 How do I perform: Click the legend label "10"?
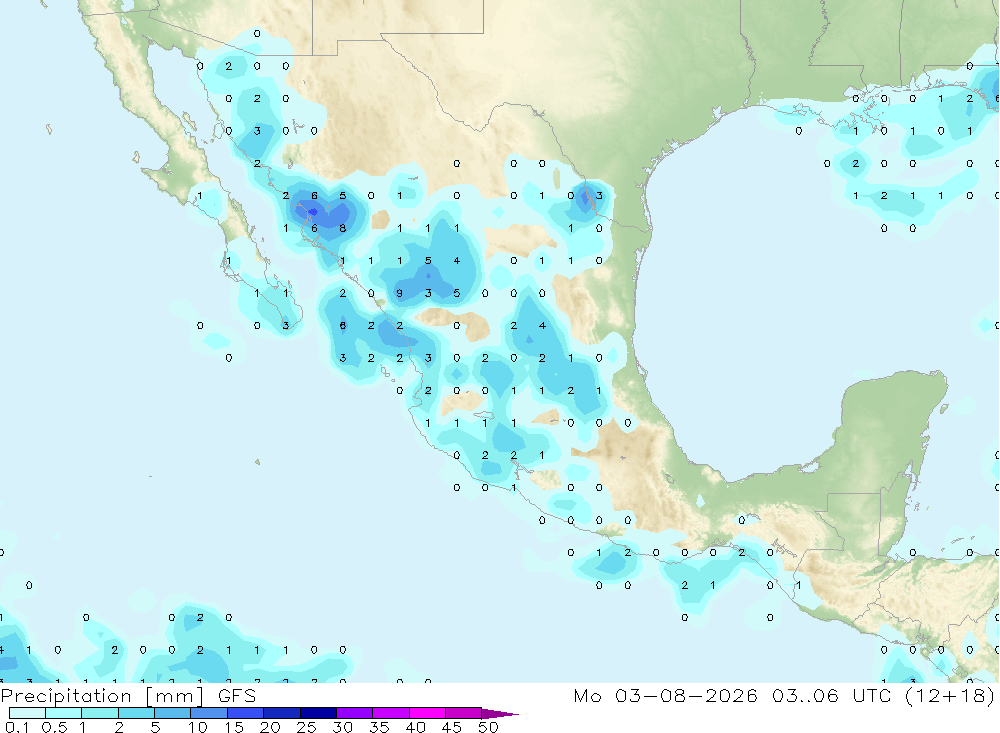coord(198,727)
